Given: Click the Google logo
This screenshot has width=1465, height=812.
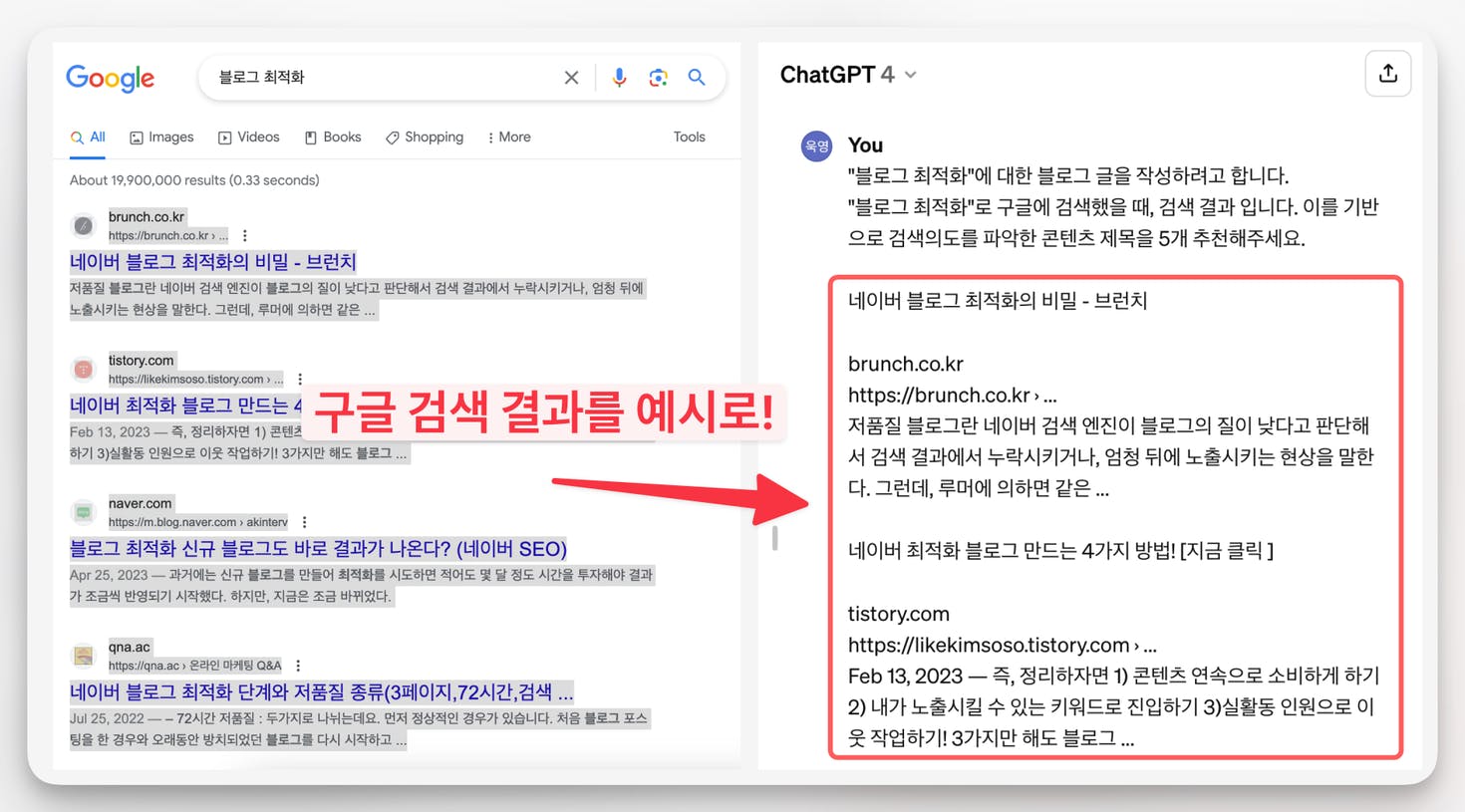Looking at the screenshot, I should [111, 78].
